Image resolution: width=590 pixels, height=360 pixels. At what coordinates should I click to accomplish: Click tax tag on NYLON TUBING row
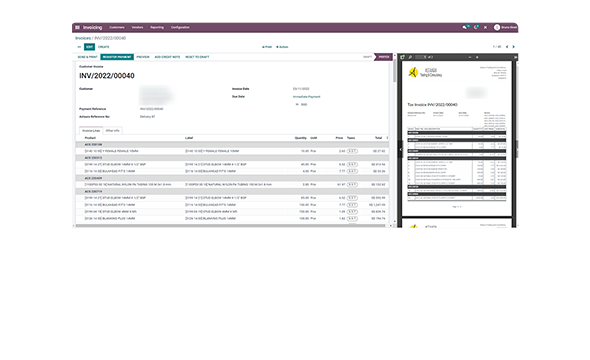[x=352, y=185]
